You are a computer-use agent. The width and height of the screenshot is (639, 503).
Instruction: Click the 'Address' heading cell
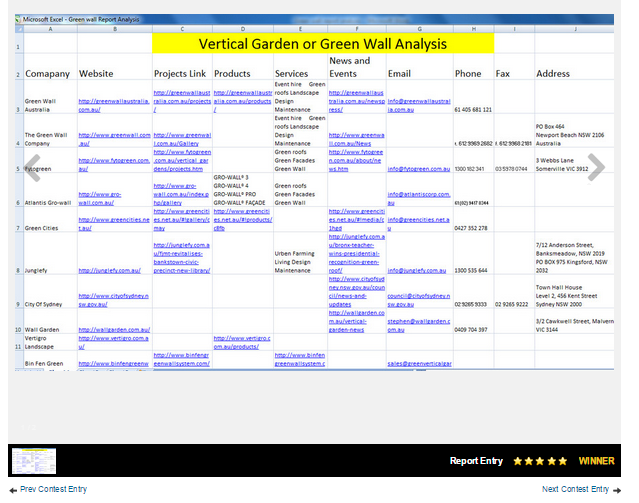[x=574, y=66]
